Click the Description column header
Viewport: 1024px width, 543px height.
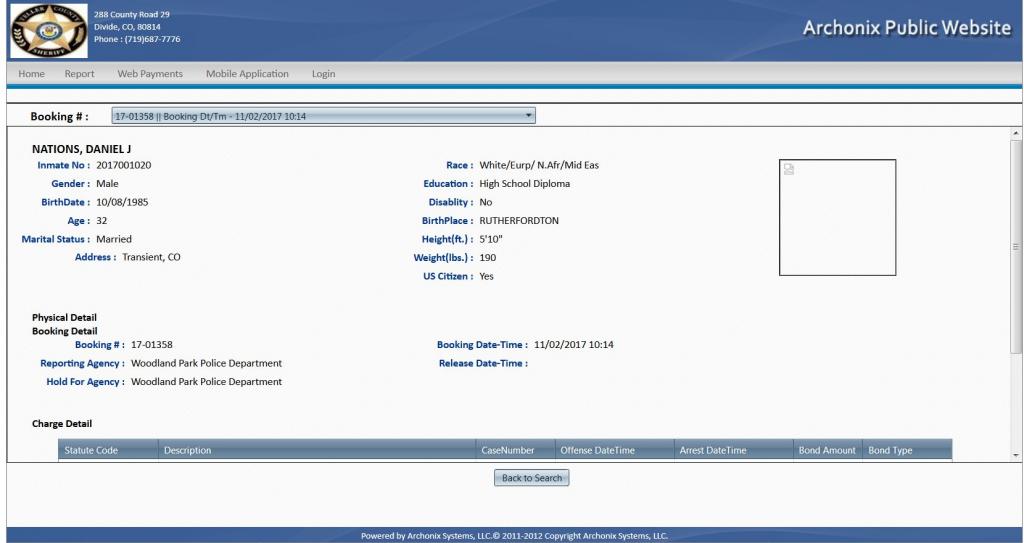tap(188, 451)
